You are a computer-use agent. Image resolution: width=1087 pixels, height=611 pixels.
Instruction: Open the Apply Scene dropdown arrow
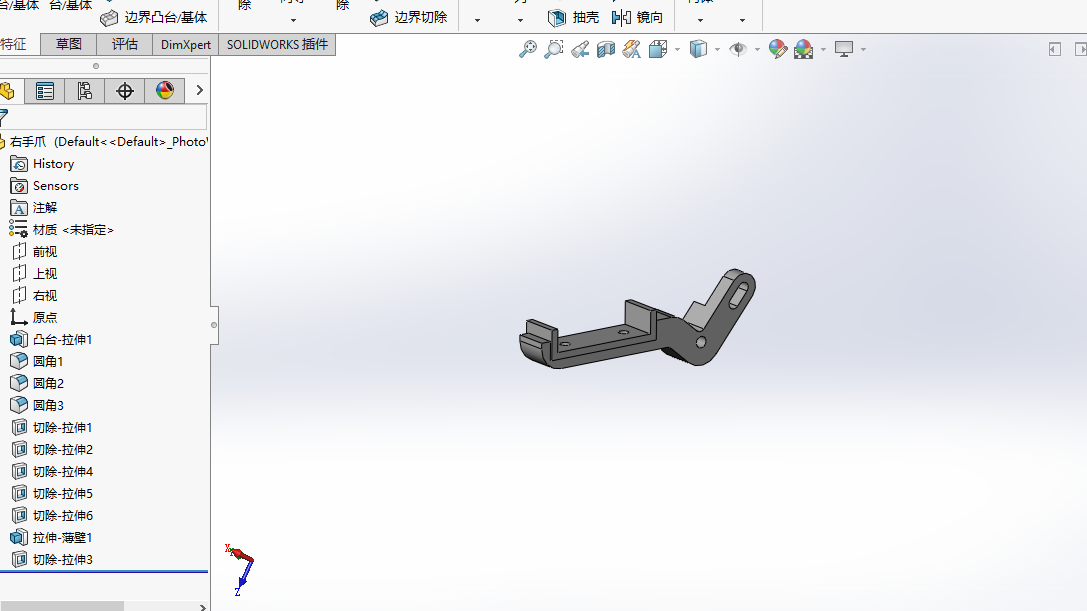pyautogui.click(x=823, y=49)
